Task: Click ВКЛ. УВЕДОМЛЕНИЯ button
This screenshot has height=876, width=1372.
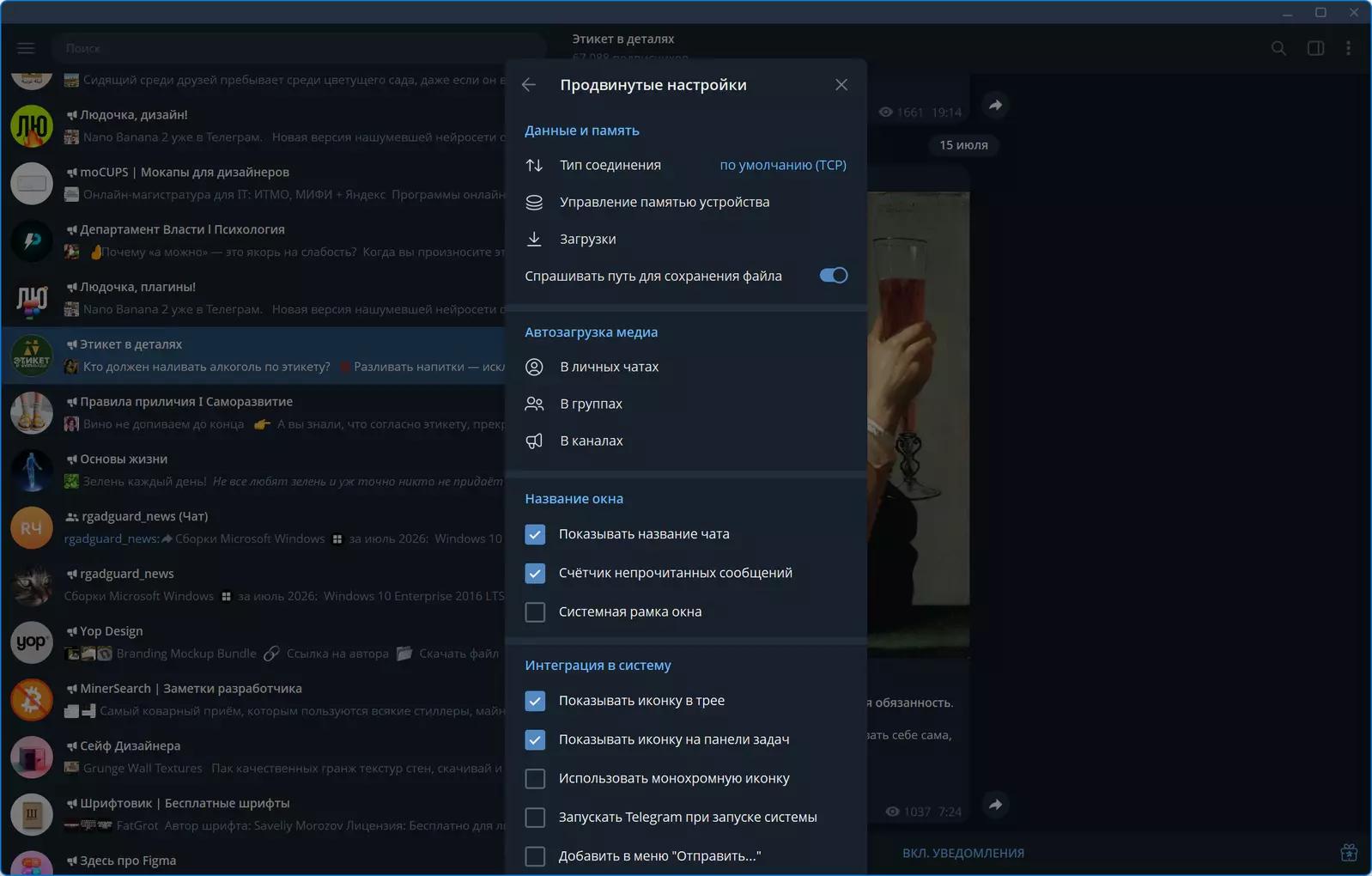Action: (x=963, y=853)
